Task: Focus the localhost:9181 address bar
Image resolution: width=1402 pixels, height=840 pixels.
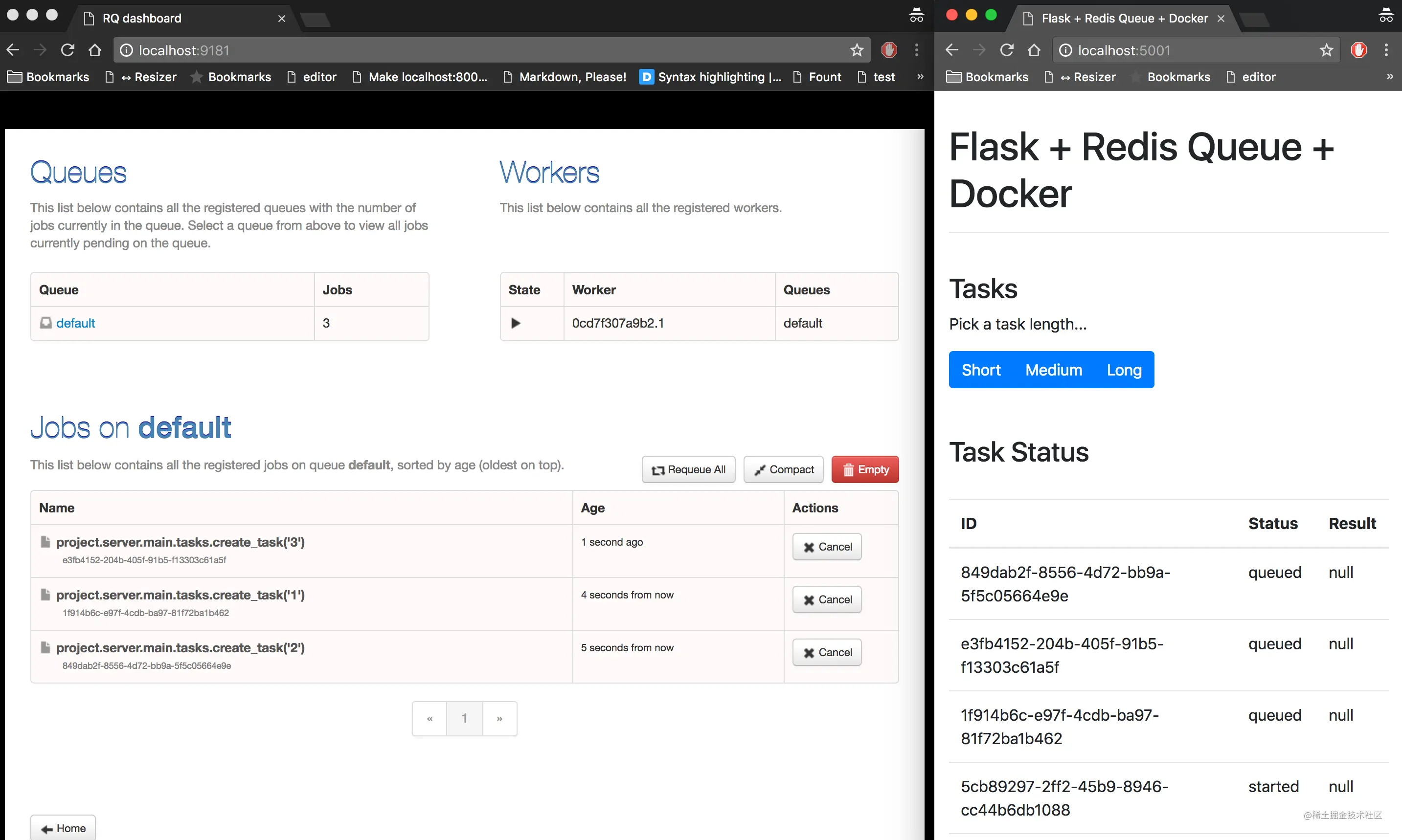Action: click(481, 50)
